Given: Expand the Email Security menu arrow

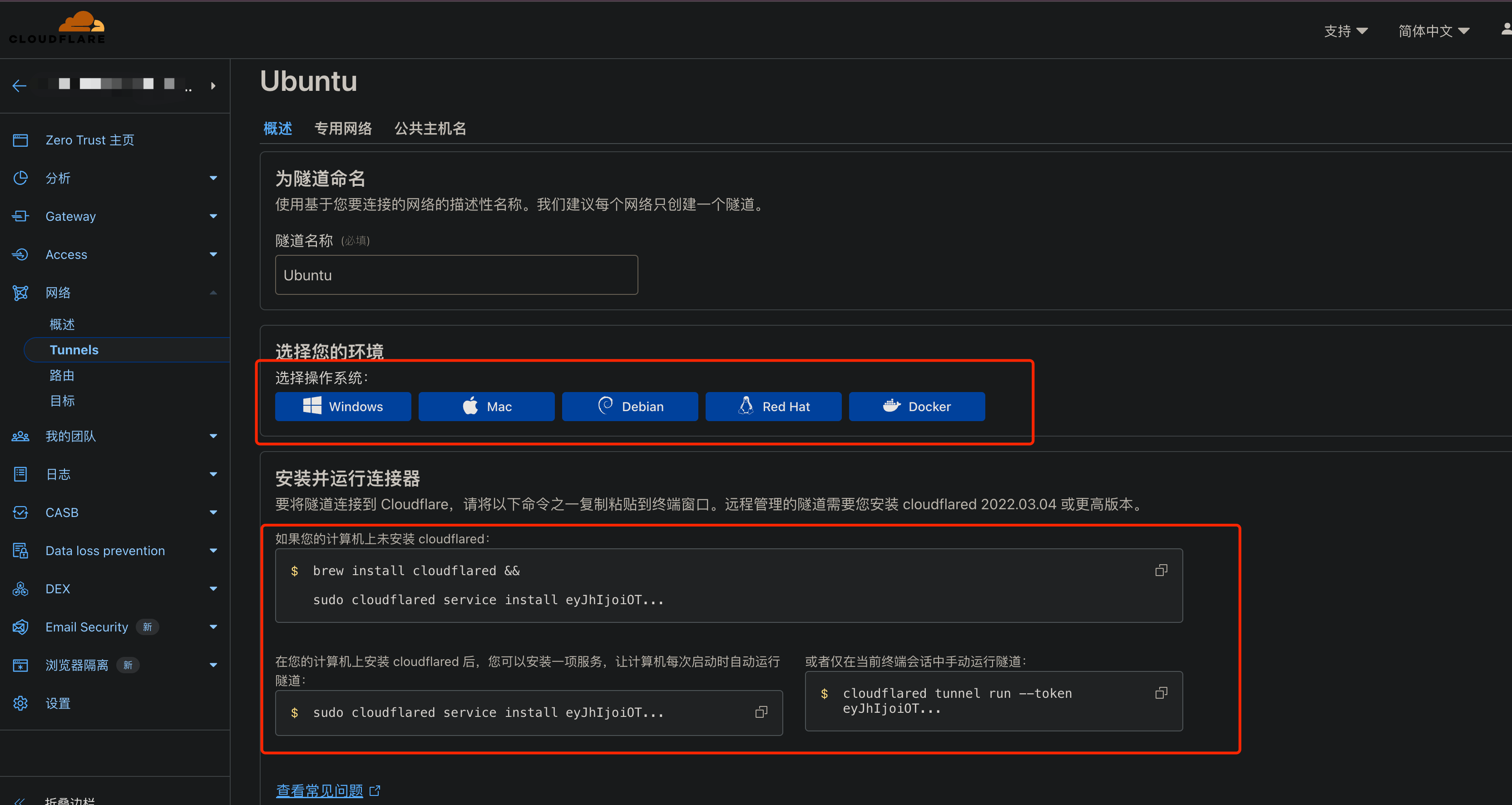Looking at the screenshot, I should click(214, 627).
